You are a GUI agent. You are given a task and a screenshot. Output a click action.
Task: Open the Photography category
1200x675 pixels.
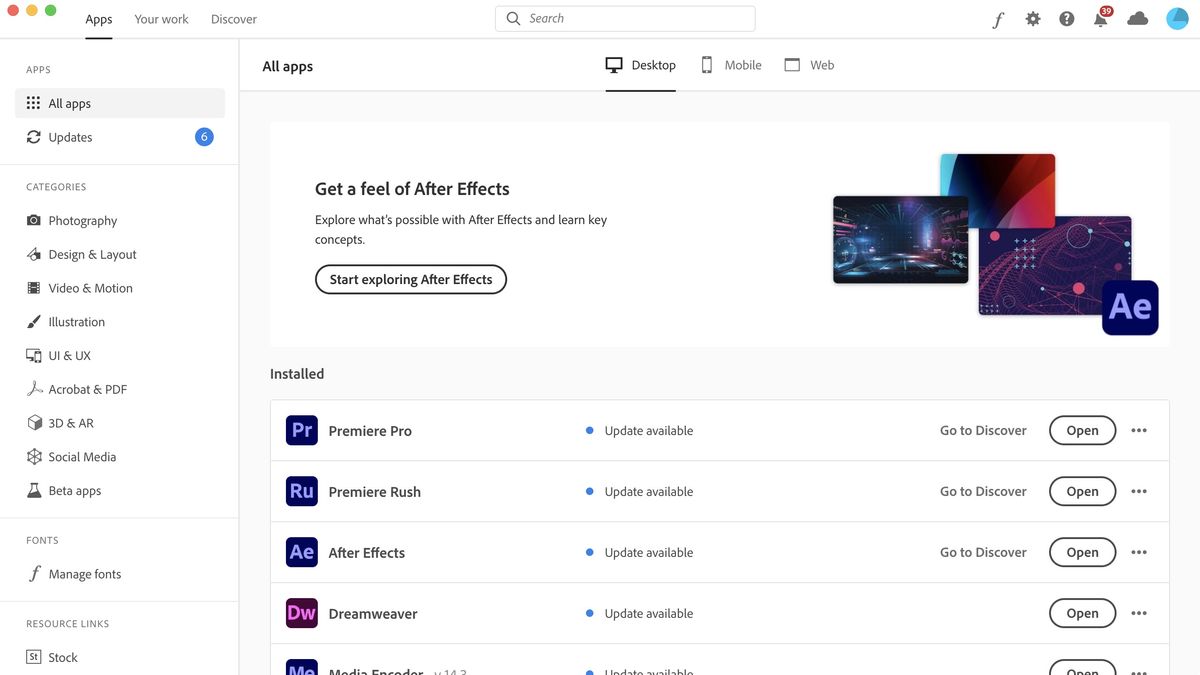coord(83,220)
